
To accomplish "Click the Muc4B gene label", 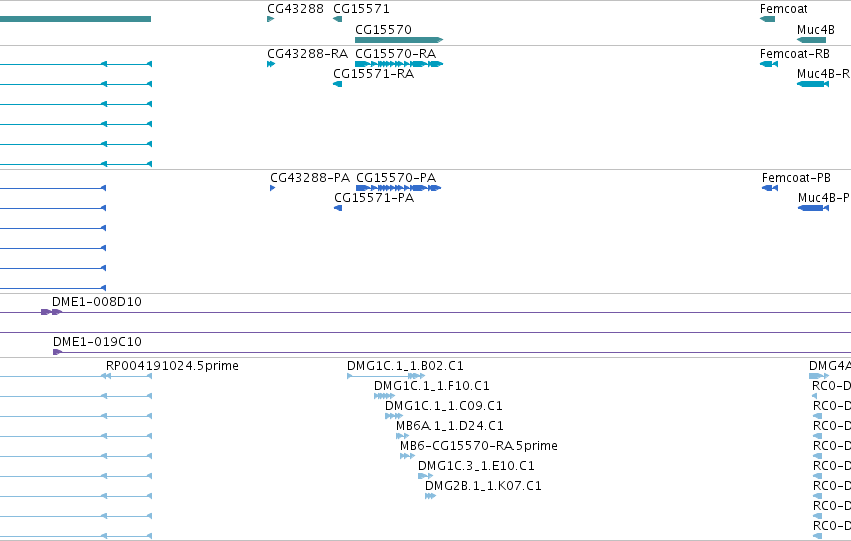I will pyautogui.click(x=816, y=29).
